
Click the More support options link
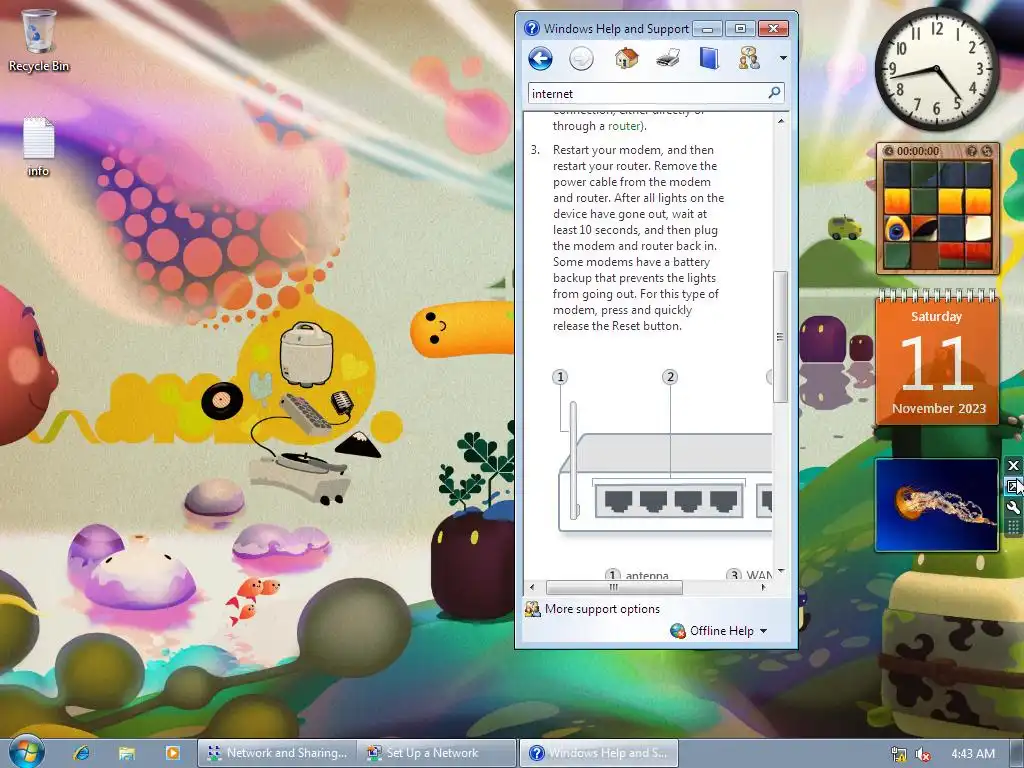602,609
